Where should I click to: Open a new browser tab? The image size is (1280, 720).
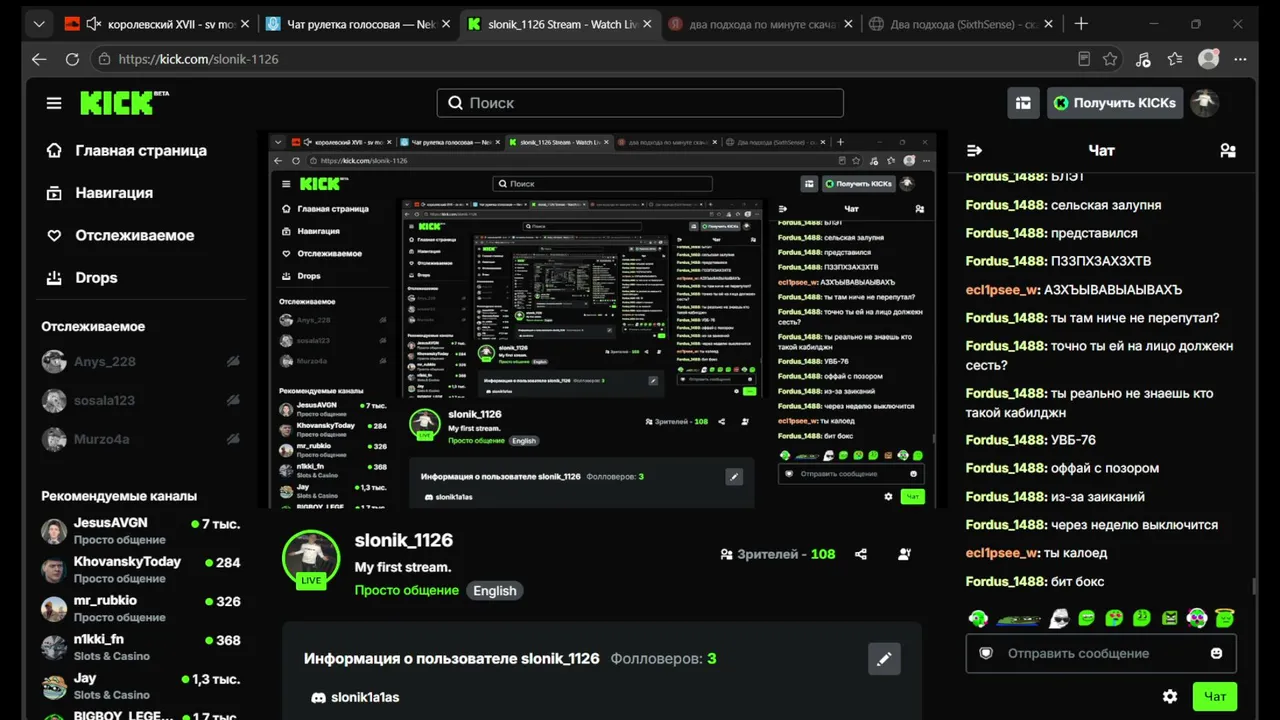(x=1081, y=24)
